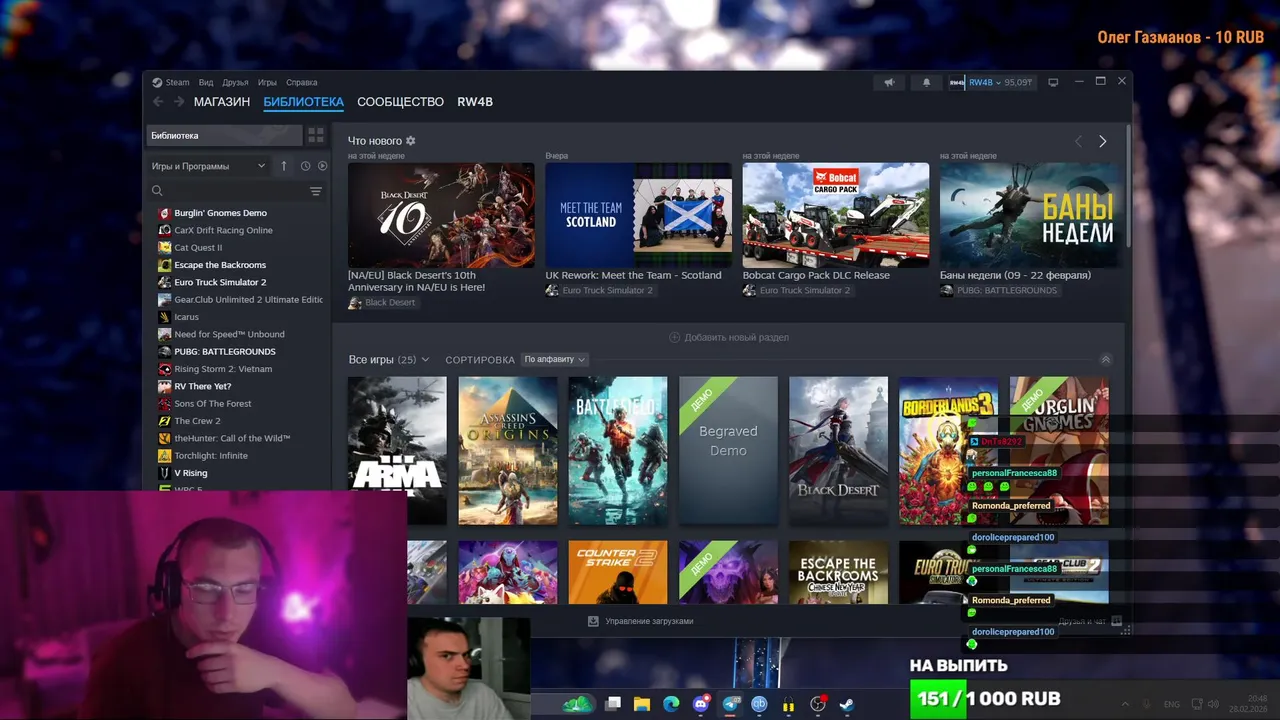This screenshot has height=720, width=1280.
Task: Expand the Все игры (25) dropdown
Action: point(389,359)
